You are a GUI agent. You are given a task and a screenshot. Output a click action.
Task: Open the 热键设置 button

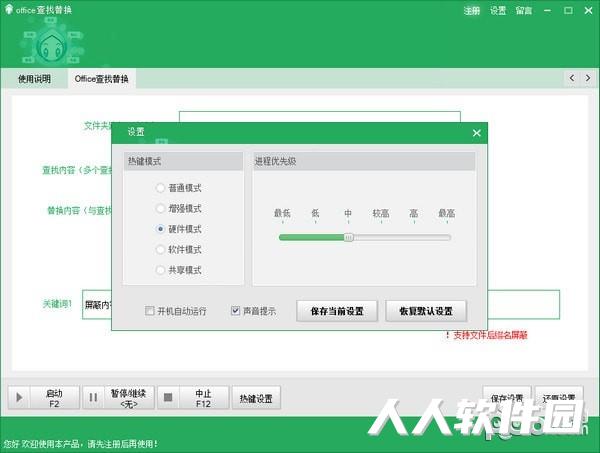256,398
